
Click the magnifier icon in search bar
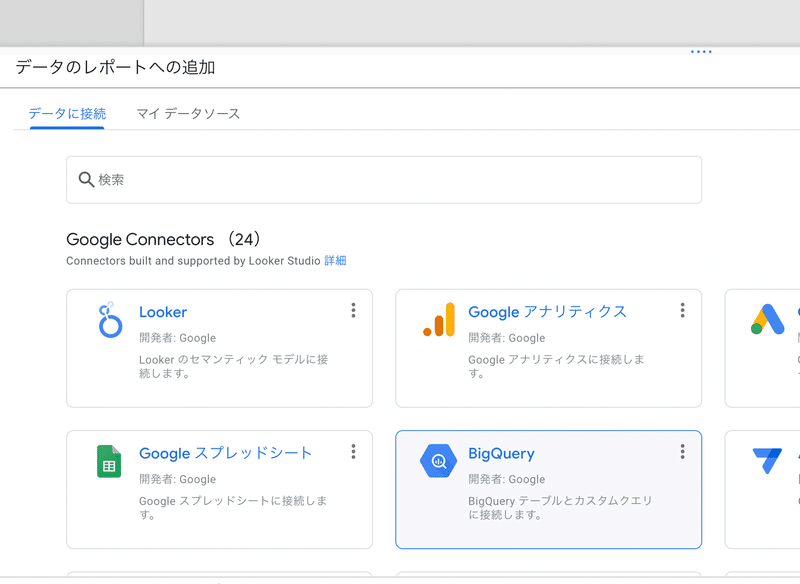[x=86, y=180]
